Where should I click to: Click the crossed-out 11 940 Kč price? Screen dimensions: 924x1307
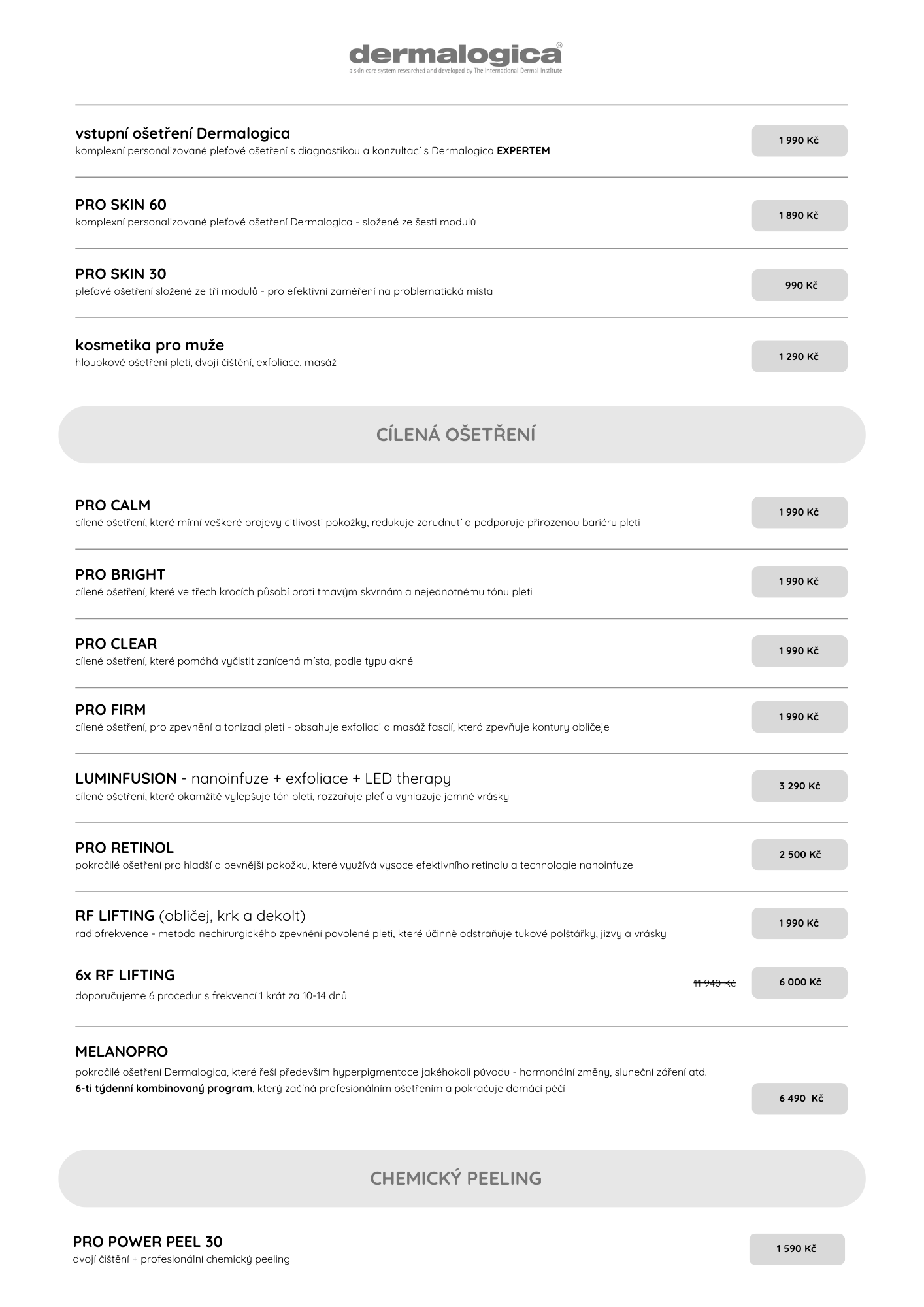click(714, 983)
